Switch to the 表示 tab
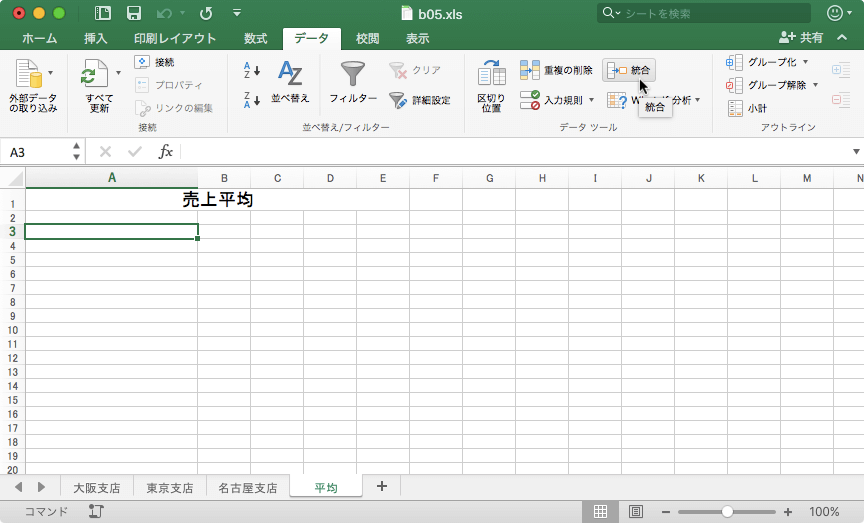This screenshot has height=523, width=864. (417, 38)
